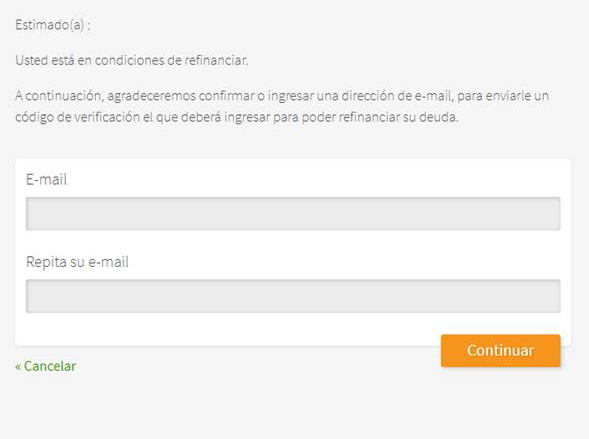Image resolution: width=589 pixels, height=439 pixels.
Task: Click the 'Usted está en condiciones de refinanciar' sentence
Action: coord(131,60)
